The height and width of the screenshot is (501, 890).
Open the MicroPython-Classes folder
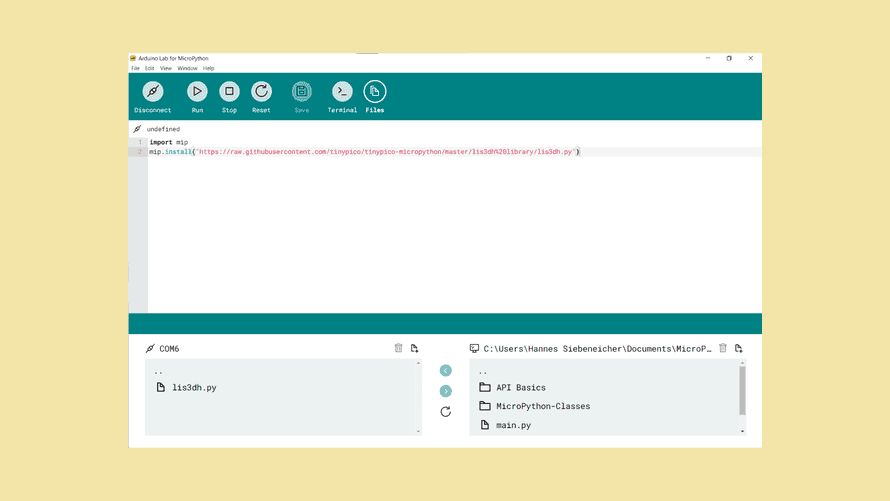click(542, 406)
